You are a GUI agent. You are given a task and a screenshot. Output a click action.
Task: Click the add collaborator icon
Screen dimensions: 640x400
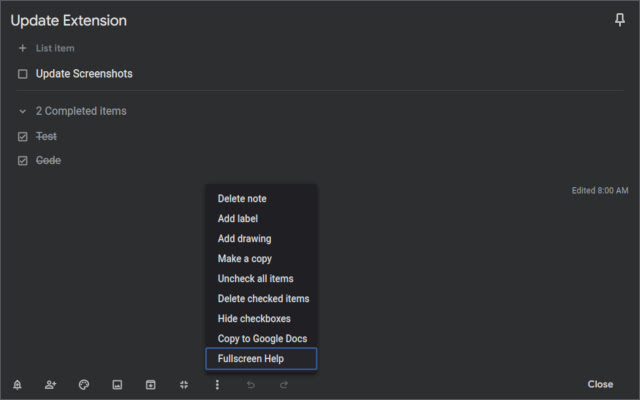pos(50,384)
